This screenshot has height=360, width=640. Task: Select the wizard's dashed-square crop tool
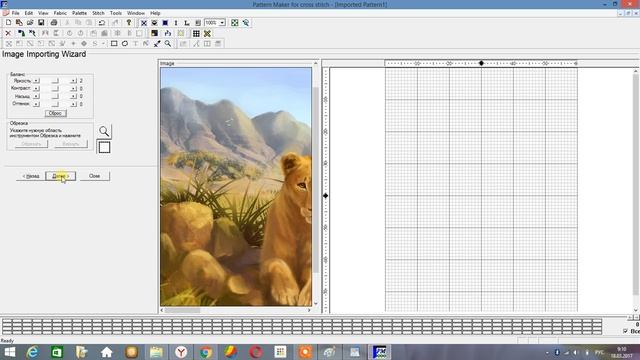pyautogui.click(x=104, y=147)
